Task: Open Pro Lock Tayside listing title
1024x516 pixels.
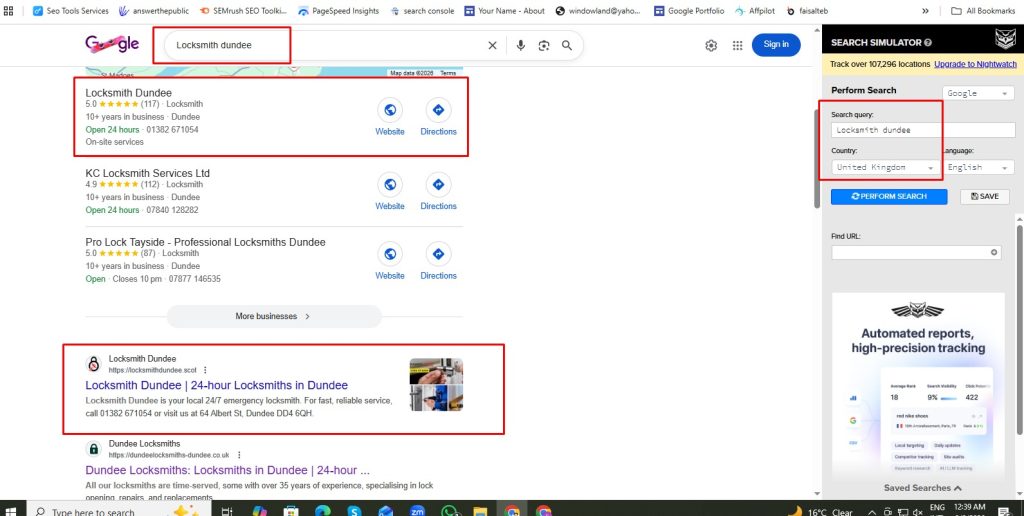Action: click(x=205, y=242)
